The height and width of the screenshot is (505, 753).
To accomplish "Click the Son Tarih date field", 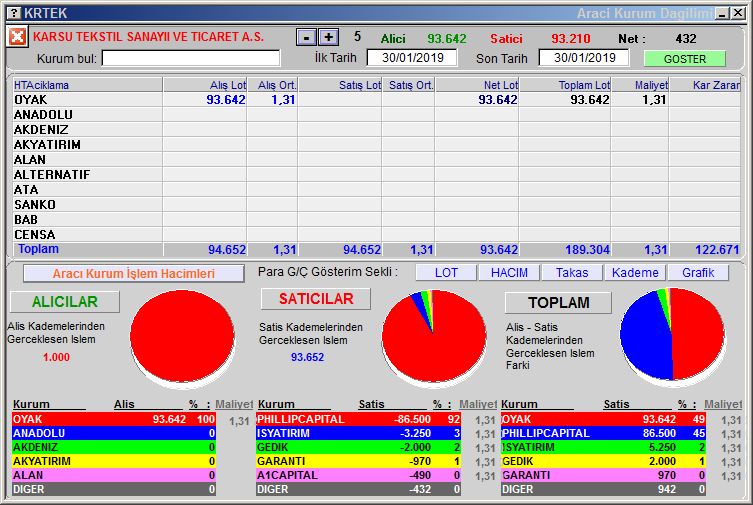I will [584, 58].
